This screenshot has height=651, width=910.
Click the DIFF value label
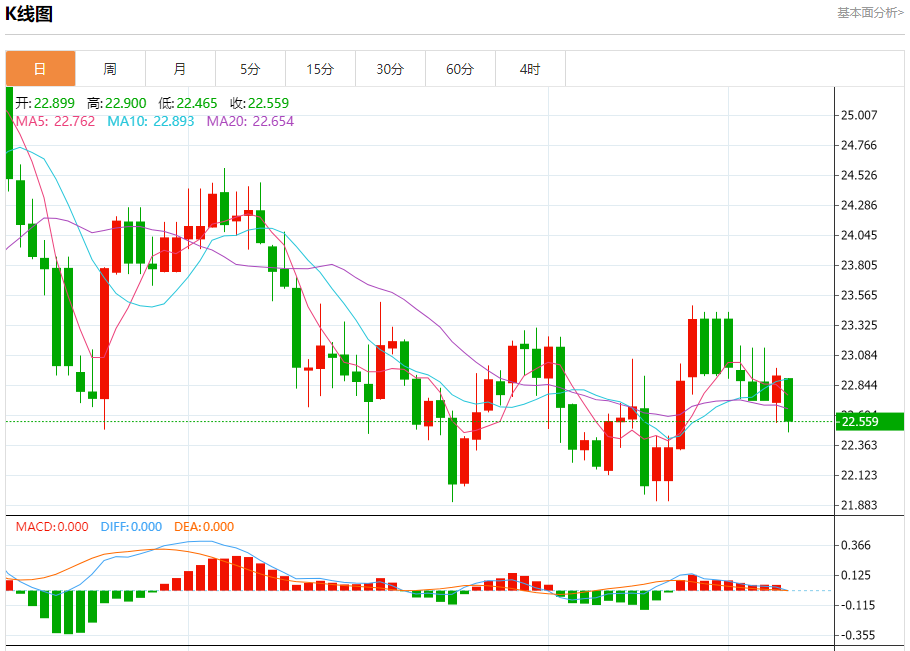pos(130,527)
